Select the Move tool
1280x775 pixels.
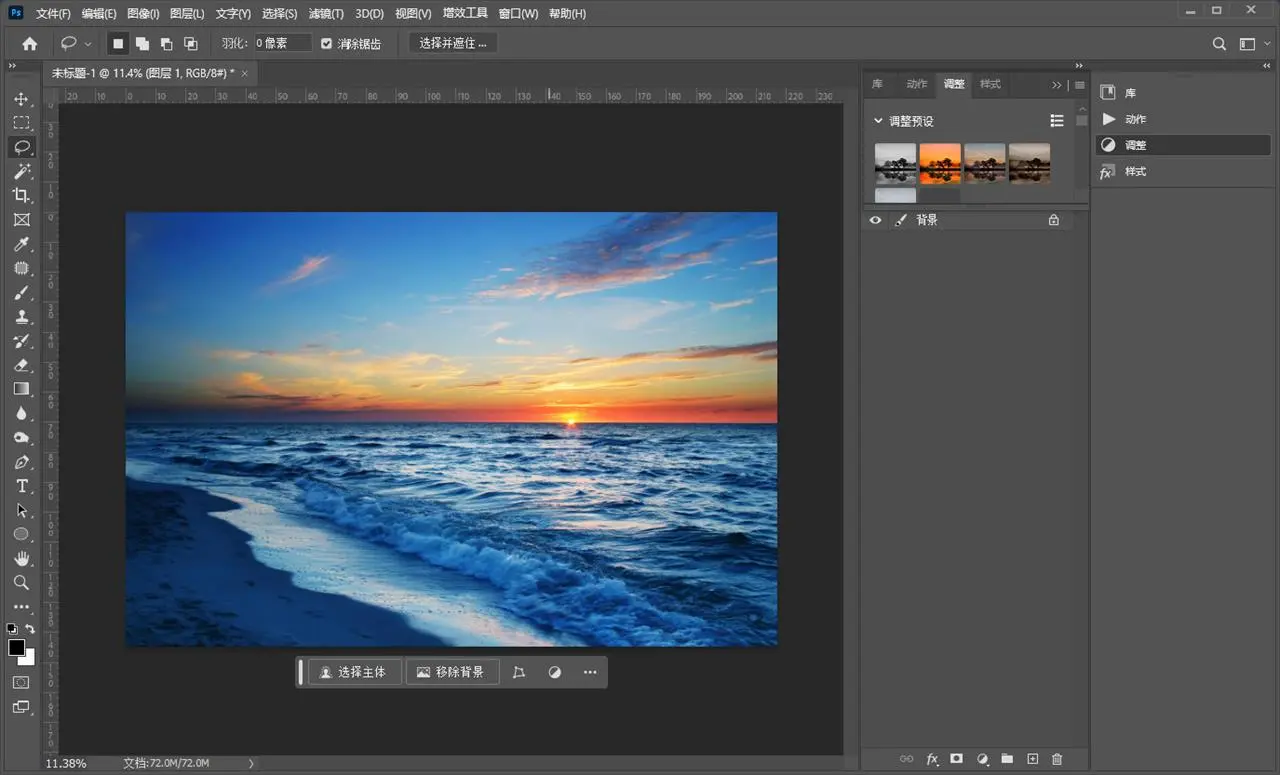(x=22, y=98)
